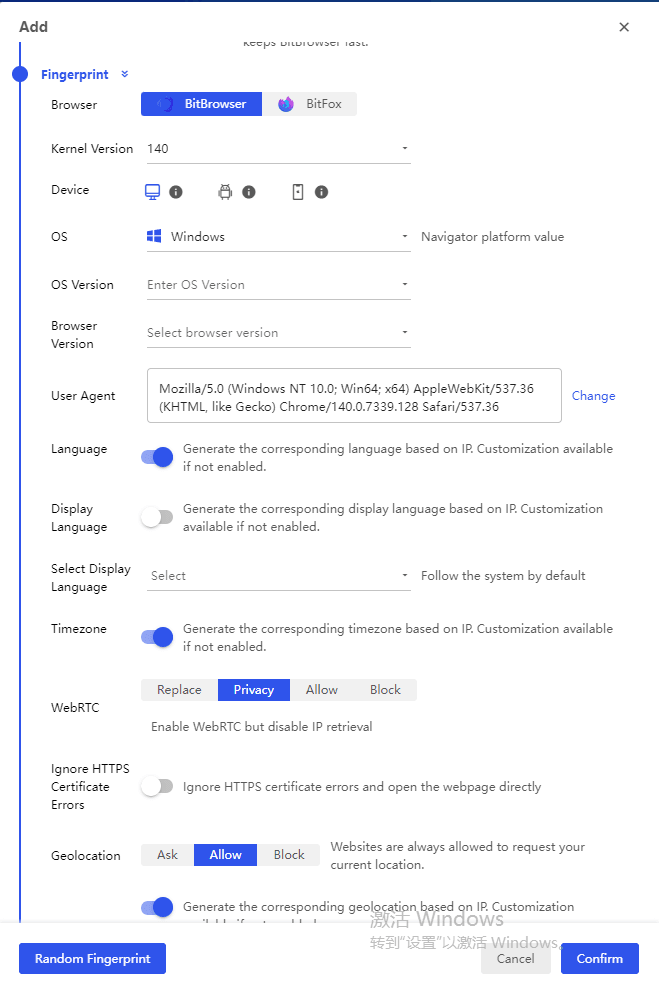Select the Android device icon

click(x=225, y=192)
